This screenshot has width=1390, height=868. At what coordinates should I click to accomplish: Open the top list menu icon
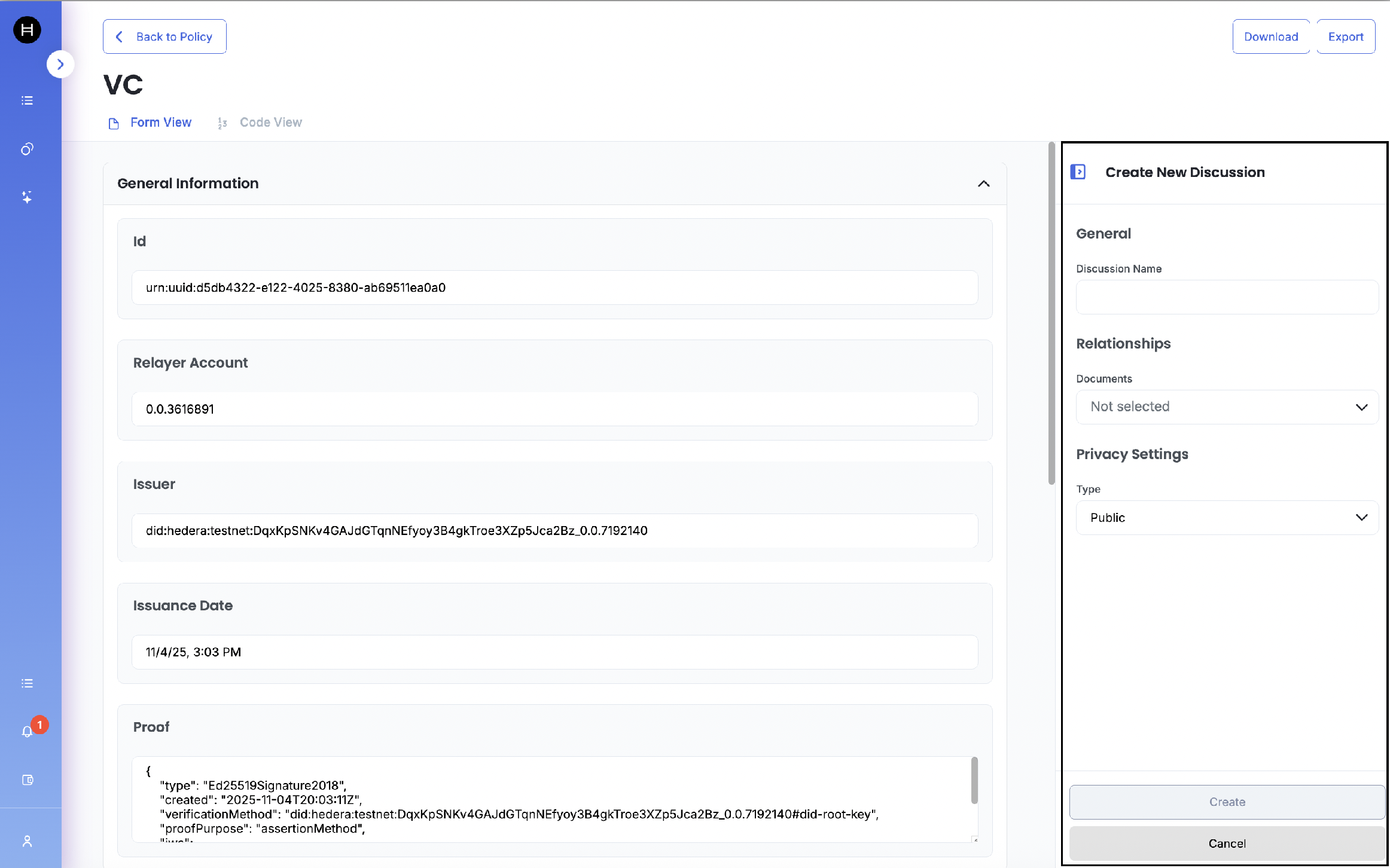click(27, 100)
